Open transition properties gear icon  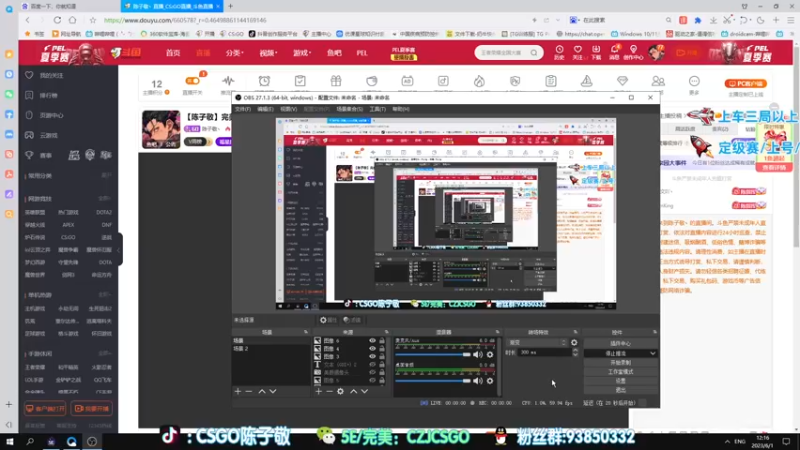coord(574,343)
